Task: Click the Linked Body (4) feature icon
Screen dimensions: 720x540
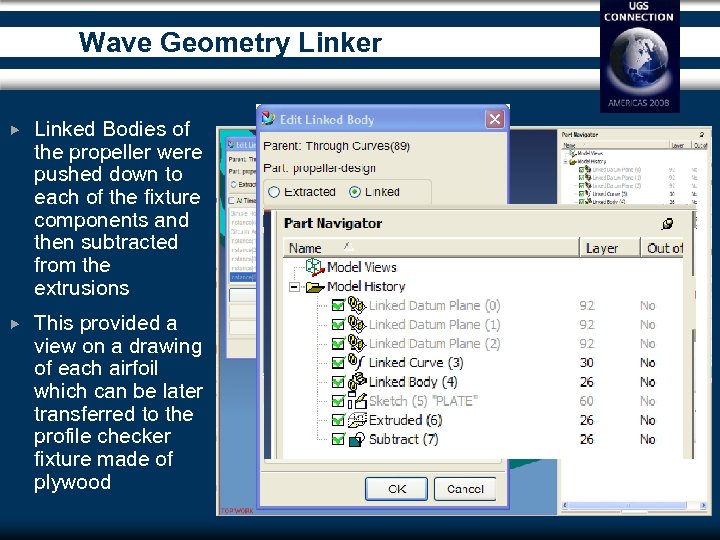Action: (357, 381)
